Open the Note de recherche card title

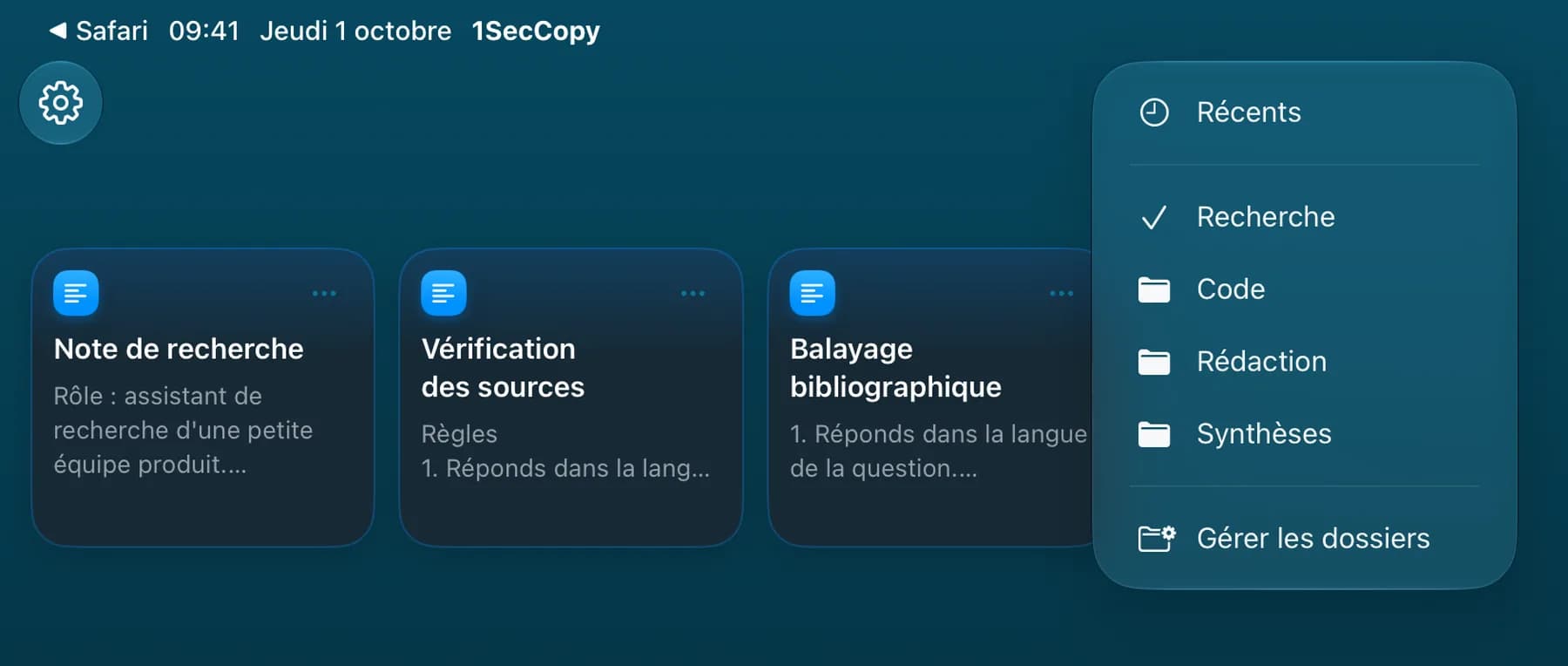point(179,350)
